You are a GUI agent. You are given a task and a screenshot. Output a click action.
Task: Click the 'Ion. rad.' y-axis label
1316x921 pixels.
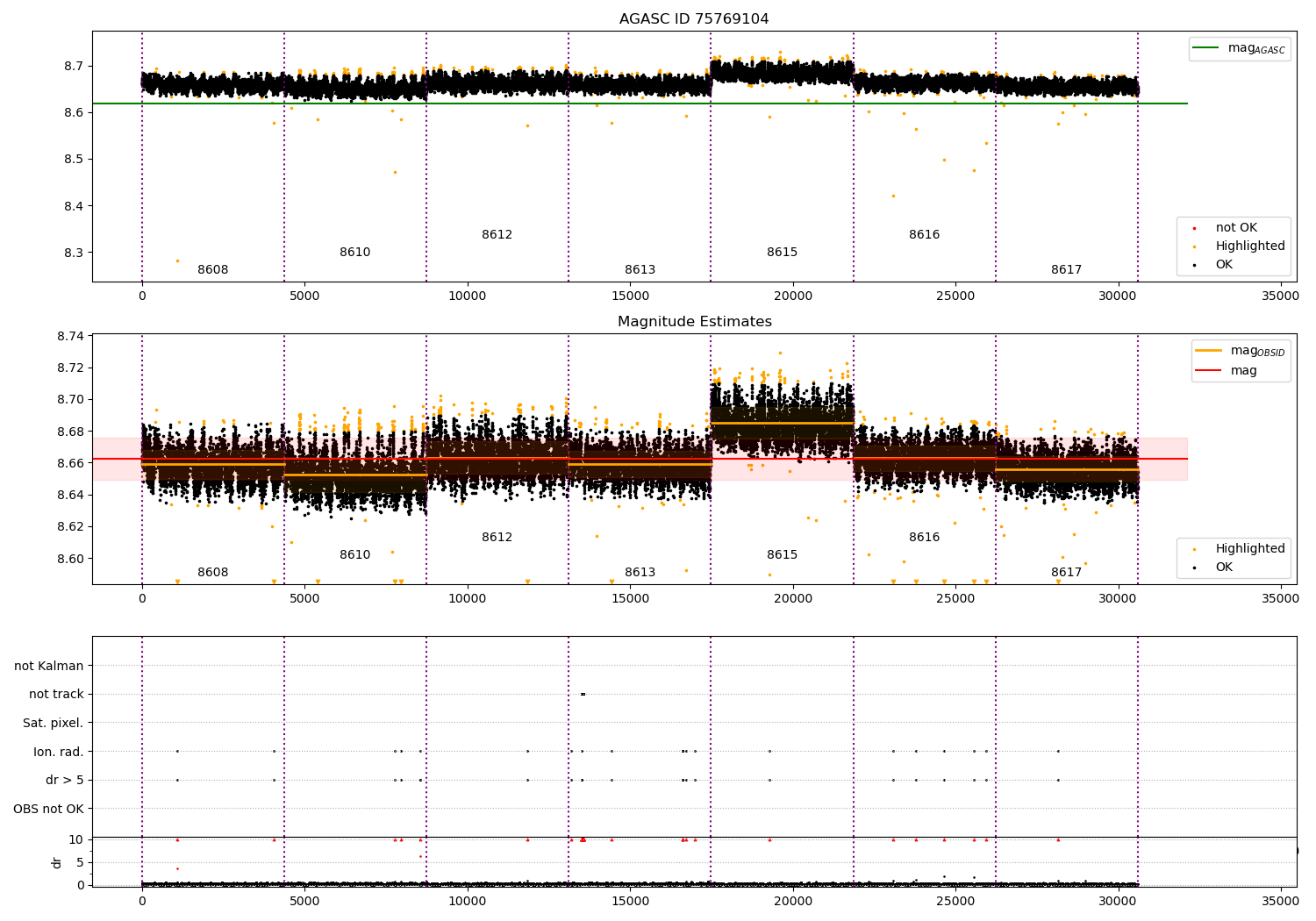pos(59,752)
